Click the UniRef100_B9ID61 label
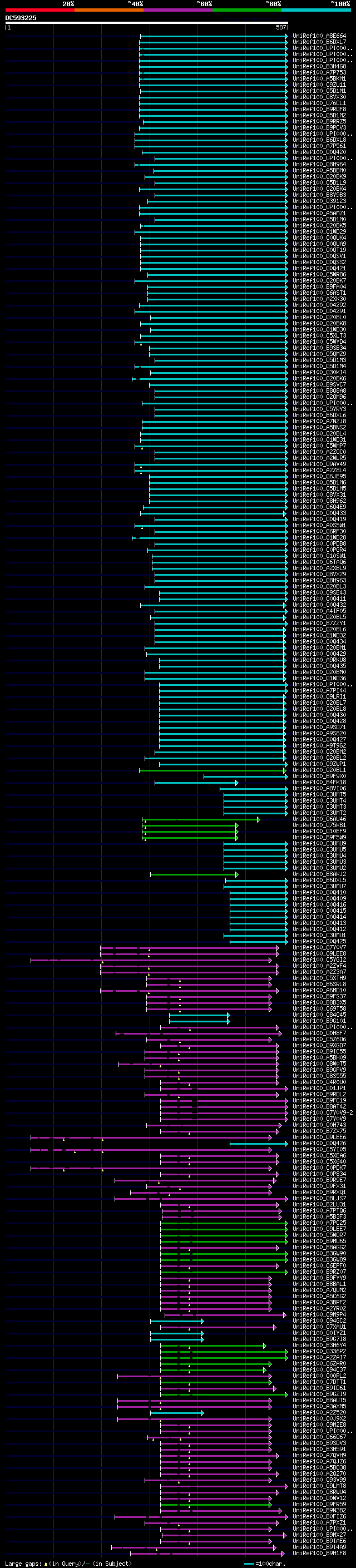This screenshot has width=356, height=1568. 319,1388
